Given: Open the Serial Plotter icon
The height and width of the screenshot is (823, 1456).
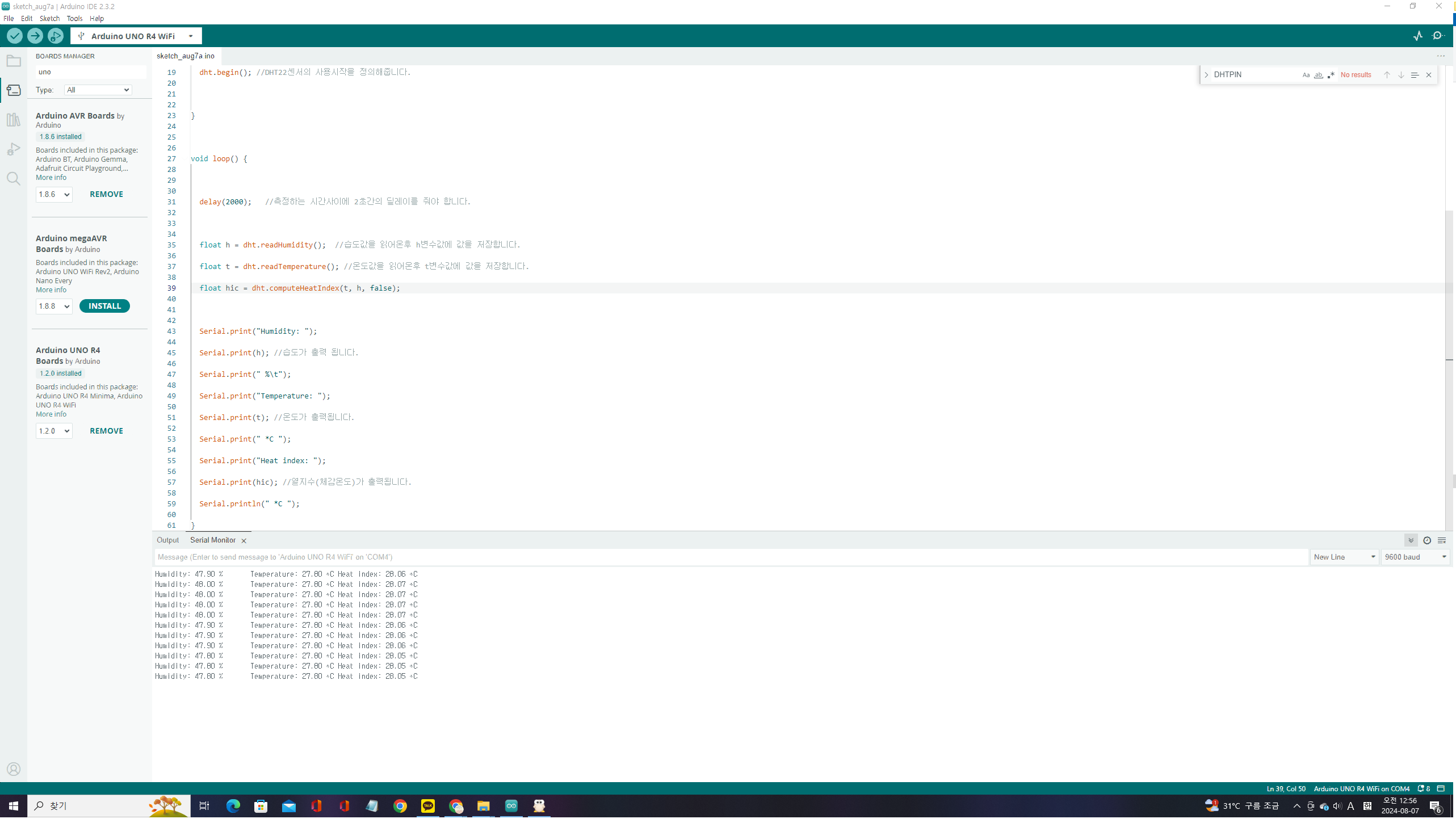Looking at the screenshot, I should point(1418,36).
